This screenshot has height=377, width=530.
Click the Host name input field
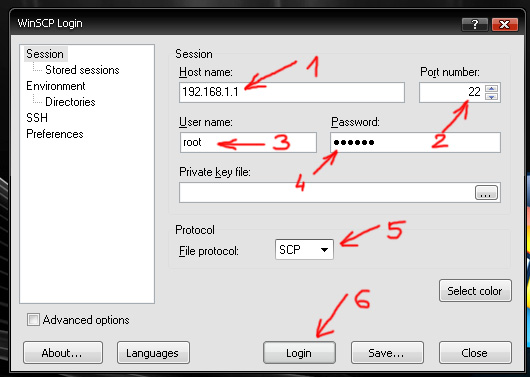pos(292,92)
